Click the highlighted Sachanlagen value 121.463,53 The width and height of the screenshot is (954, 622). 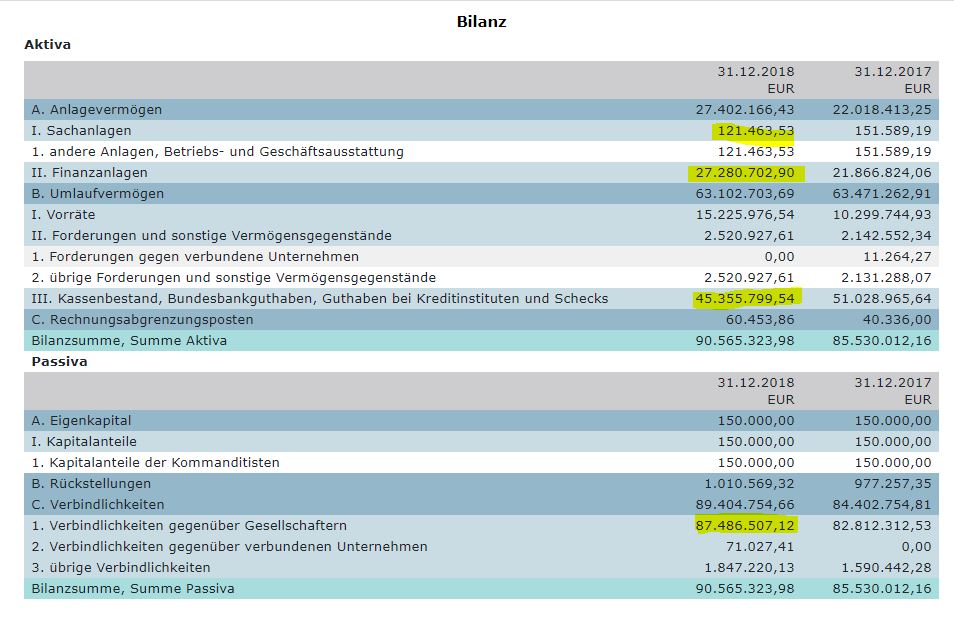[754, 131]
